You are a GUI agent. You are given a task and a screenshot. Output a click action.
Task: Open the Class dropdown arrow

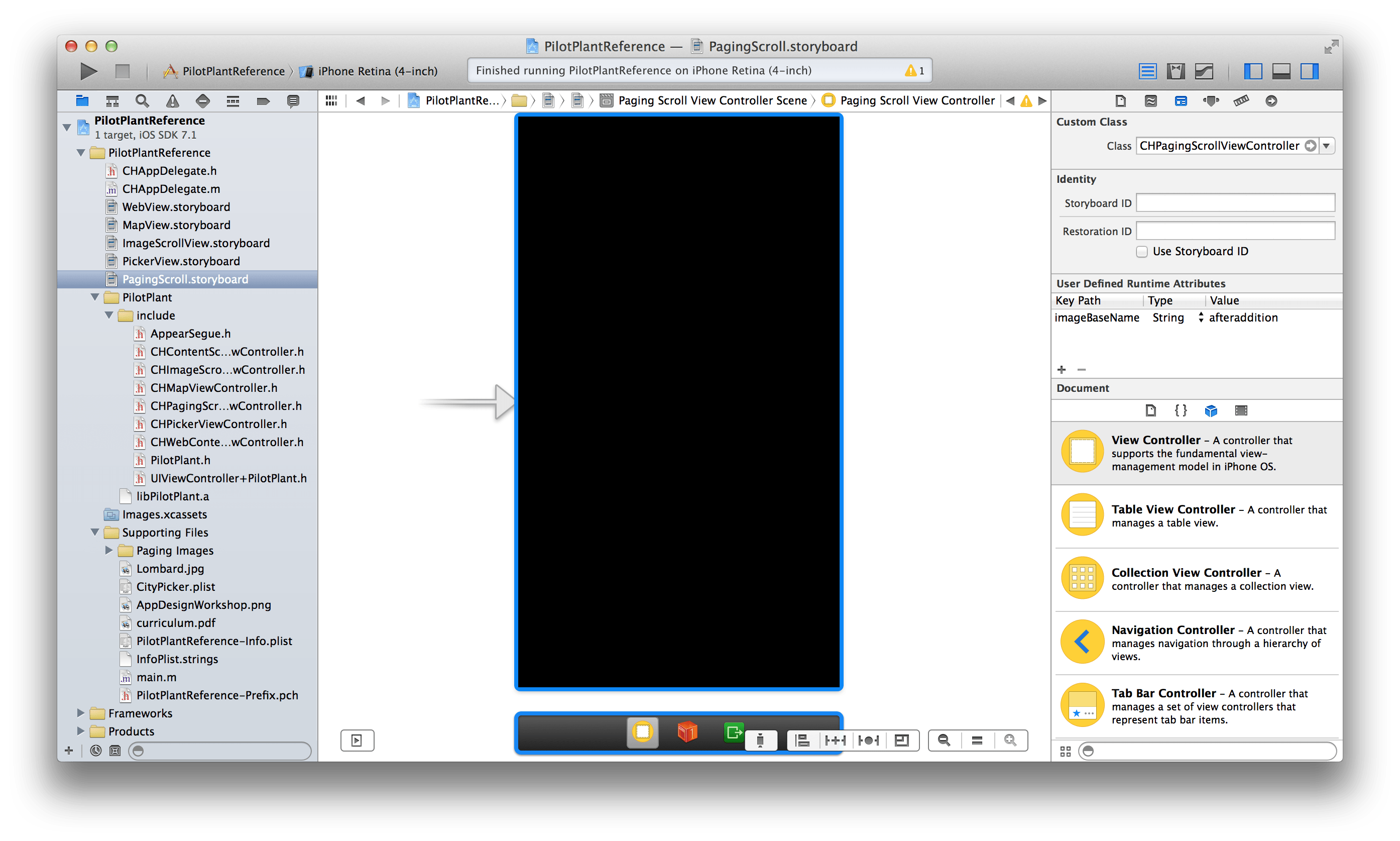tap(1326, 146)
